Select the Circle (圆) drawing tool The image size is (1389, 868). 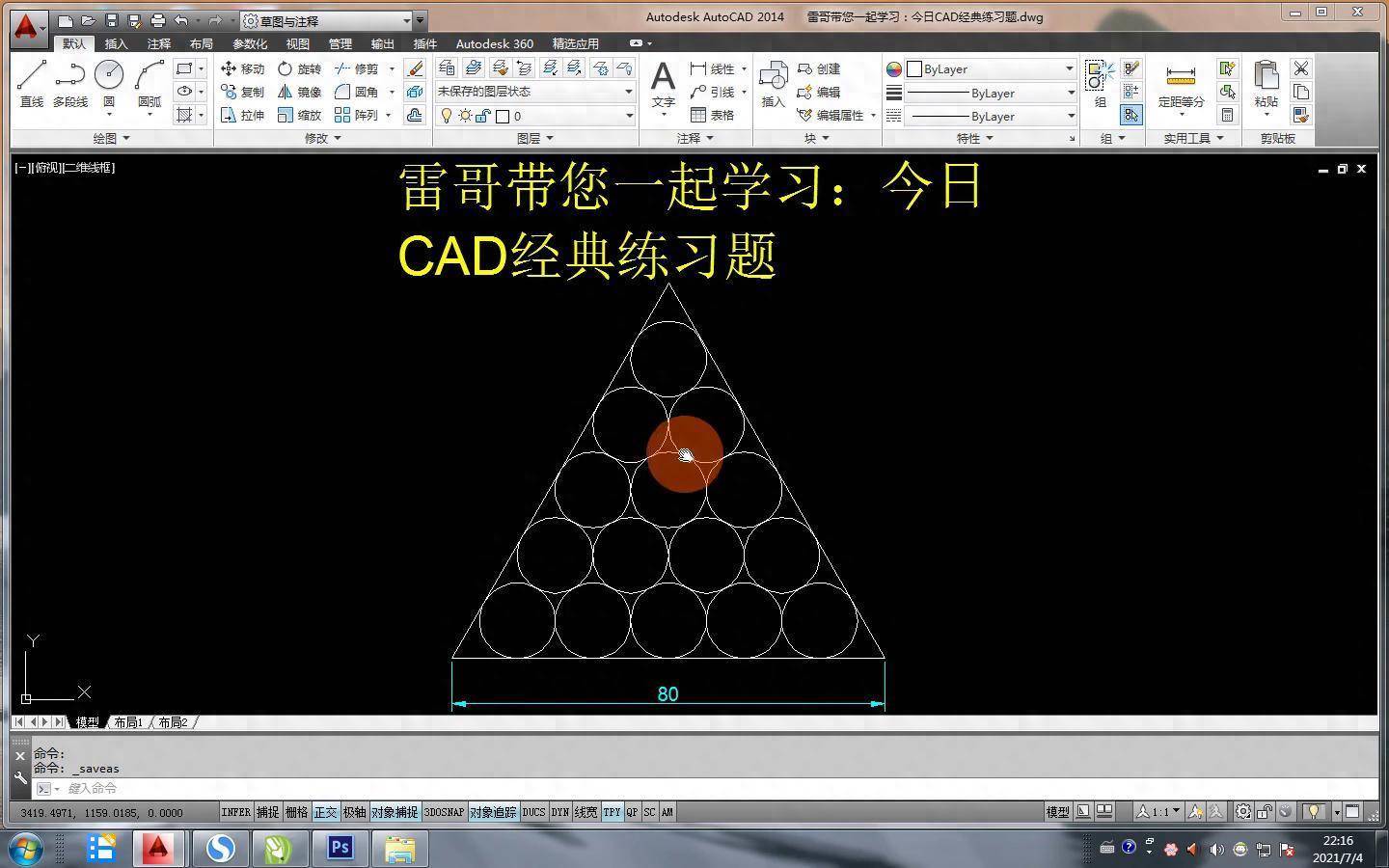[109, 82]
